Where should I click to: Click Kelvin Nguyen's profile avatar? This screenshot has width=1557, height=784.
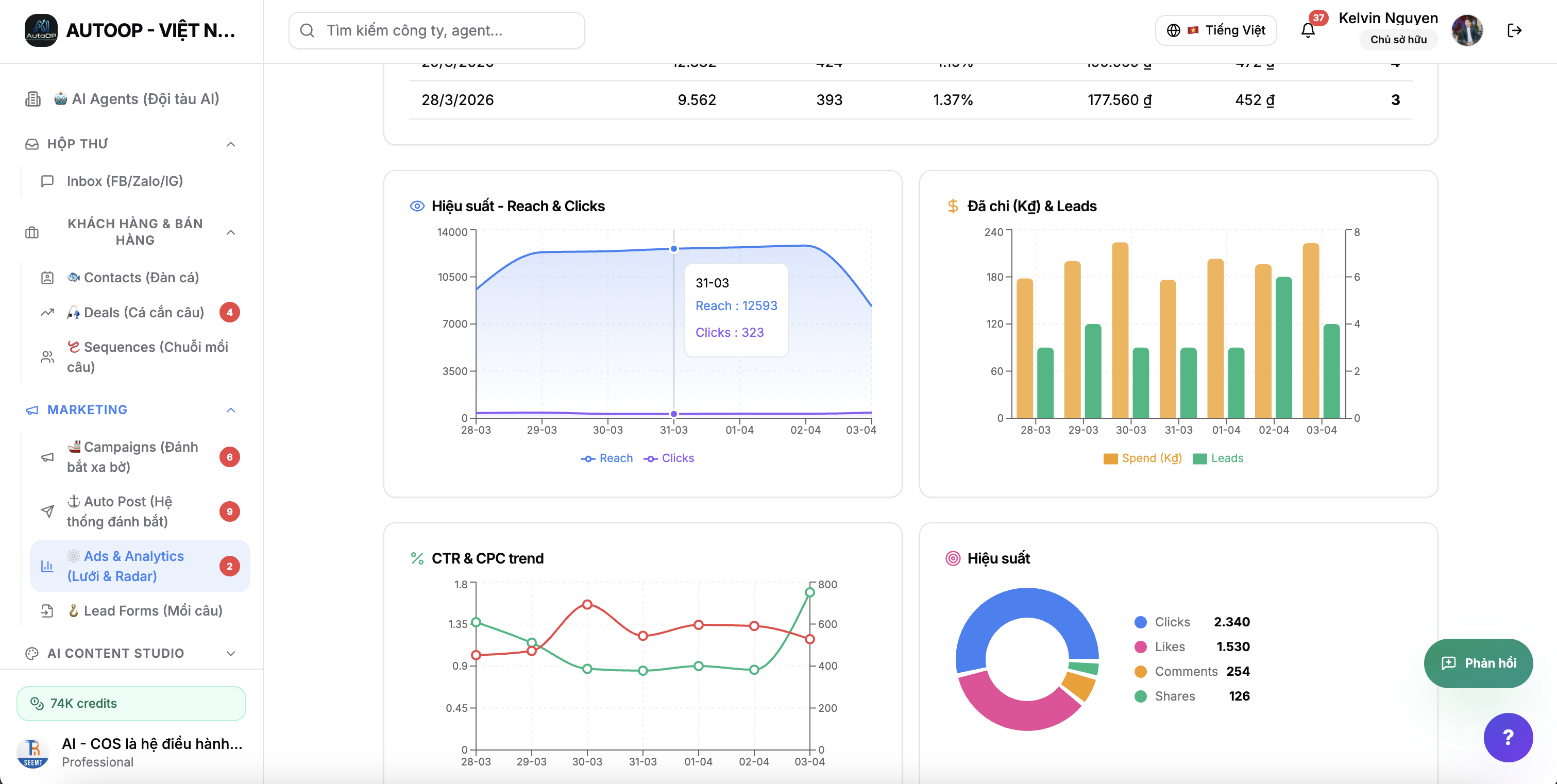tap(1466, 30)
